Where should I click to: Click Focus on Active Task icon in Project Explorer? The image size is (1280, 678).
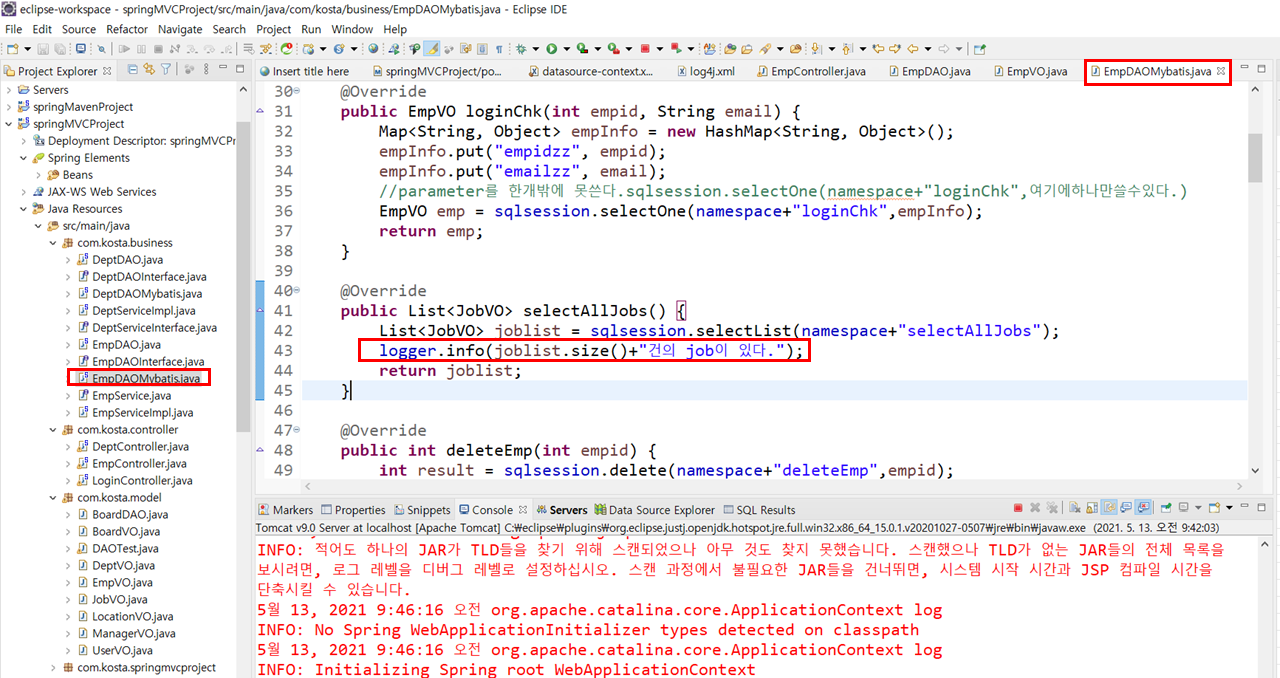188,69
